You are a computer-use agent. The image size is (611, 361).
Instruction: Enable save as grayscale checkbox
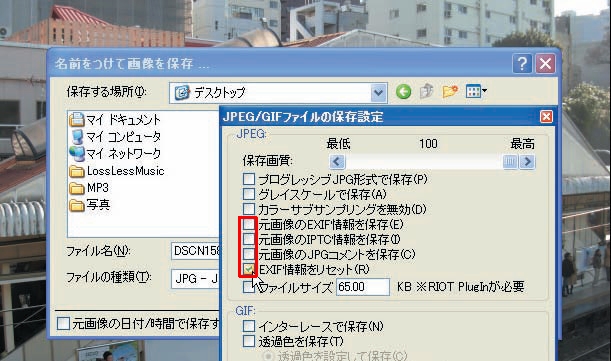click(x=249, y=194)
